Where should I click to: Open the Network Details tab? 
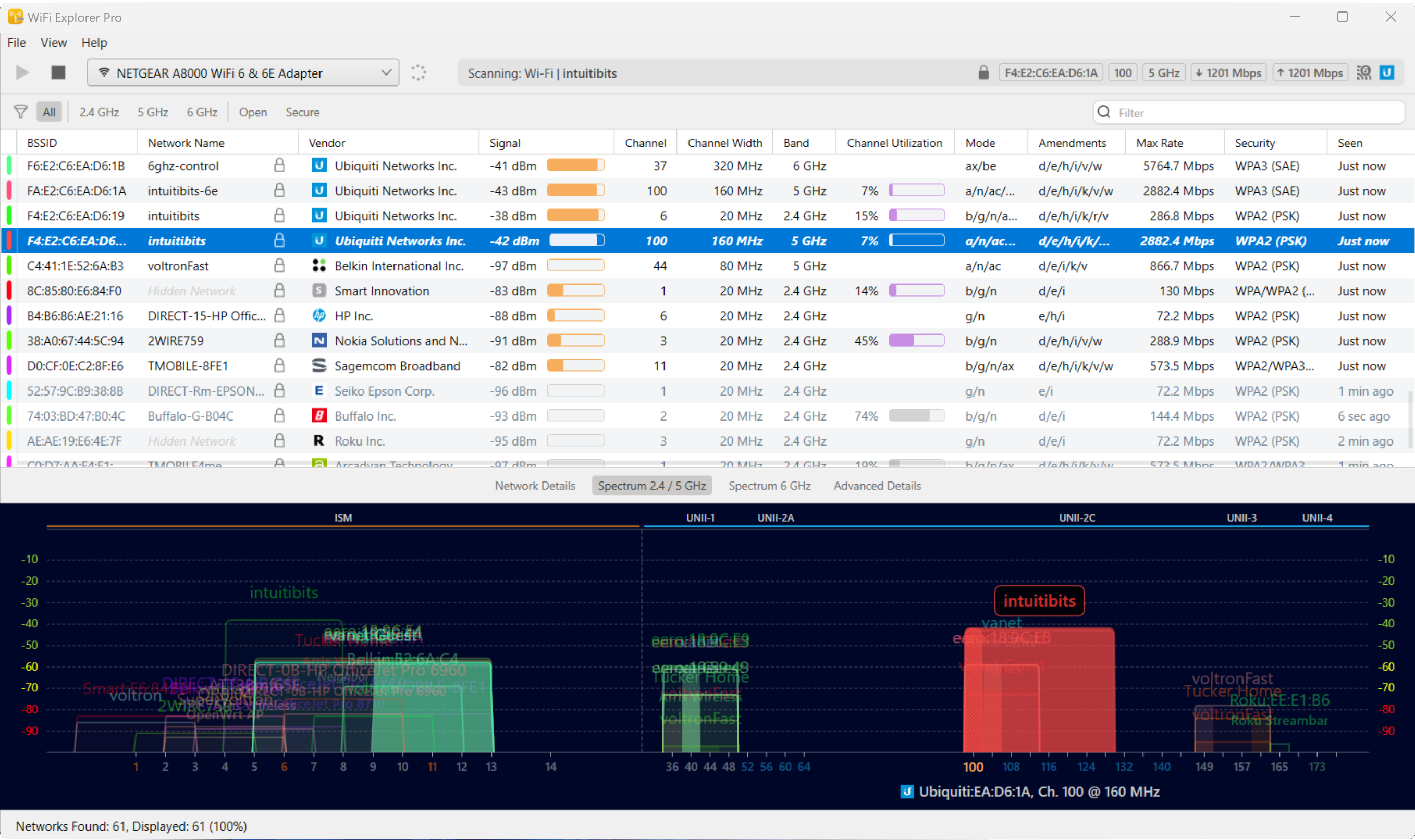(534, 485)
